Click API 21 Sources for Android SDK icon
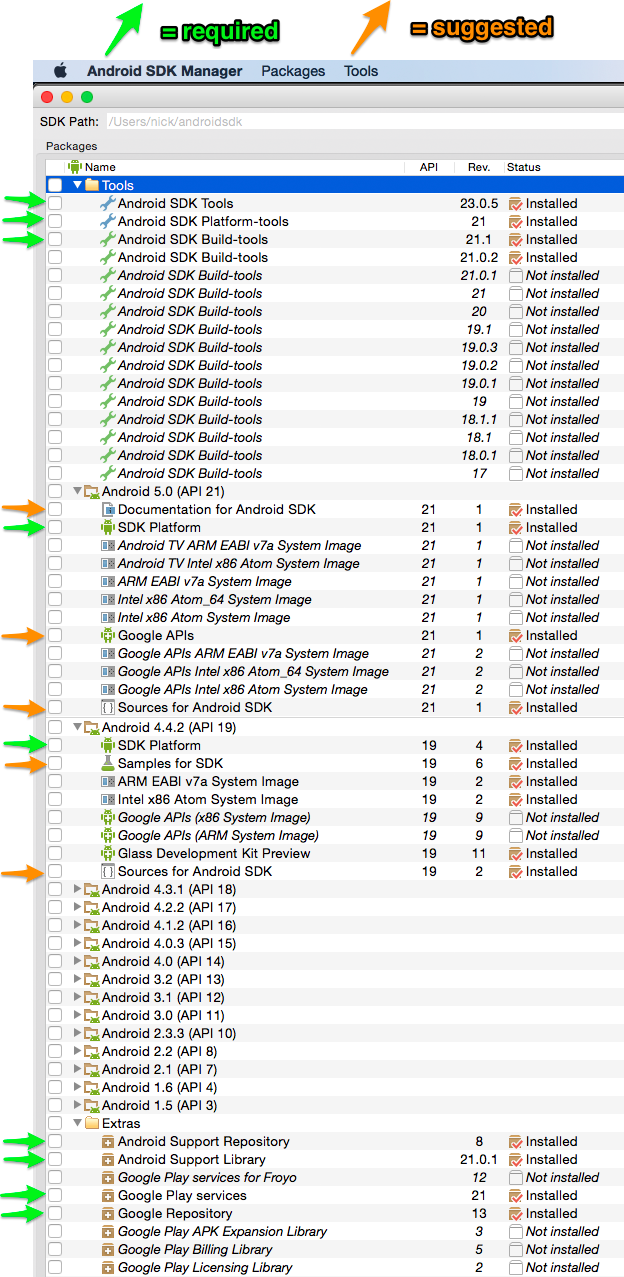This screenshot has width=624, height=1277. [x=108, y=707]
